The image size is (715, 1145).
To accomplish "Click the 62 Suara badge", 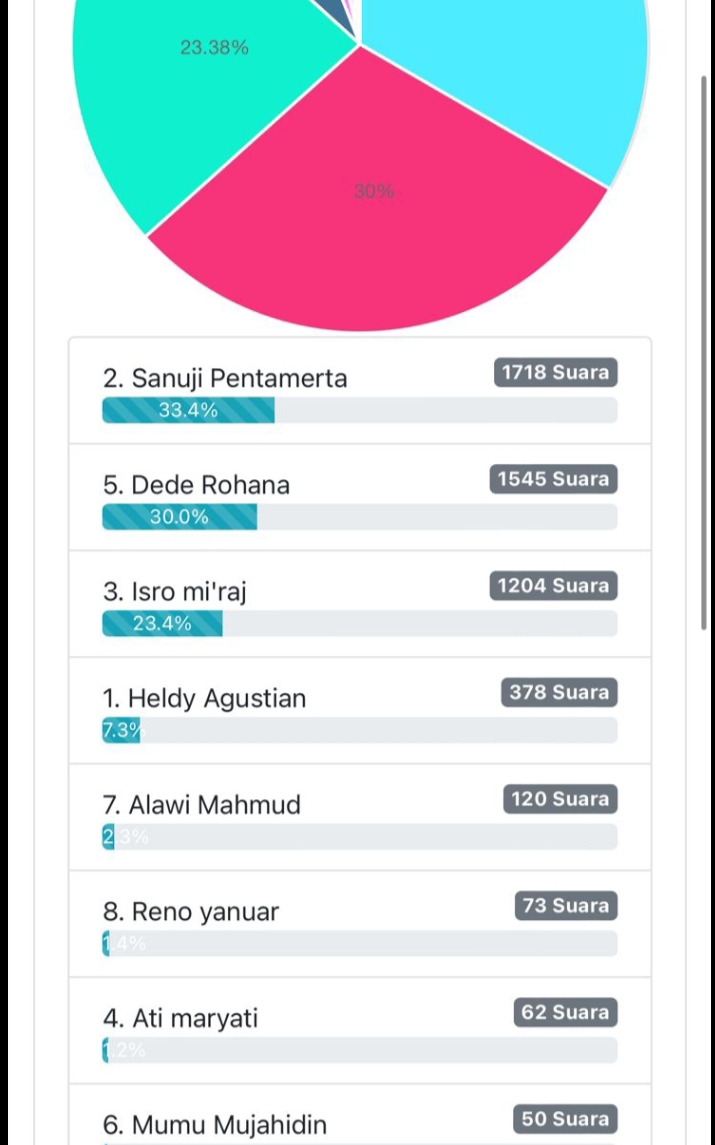I will click(565, 1013).
